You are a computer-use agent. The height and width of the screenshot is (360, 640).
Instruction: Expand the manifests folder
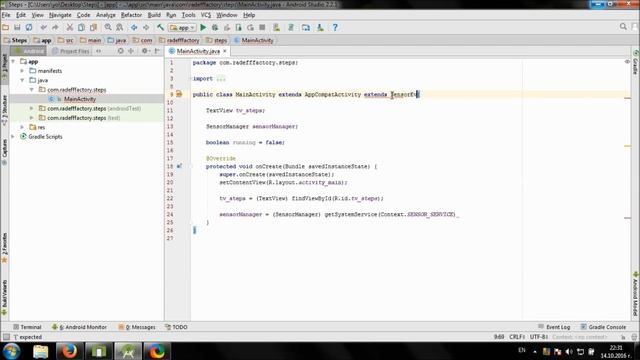coord(22,71)
